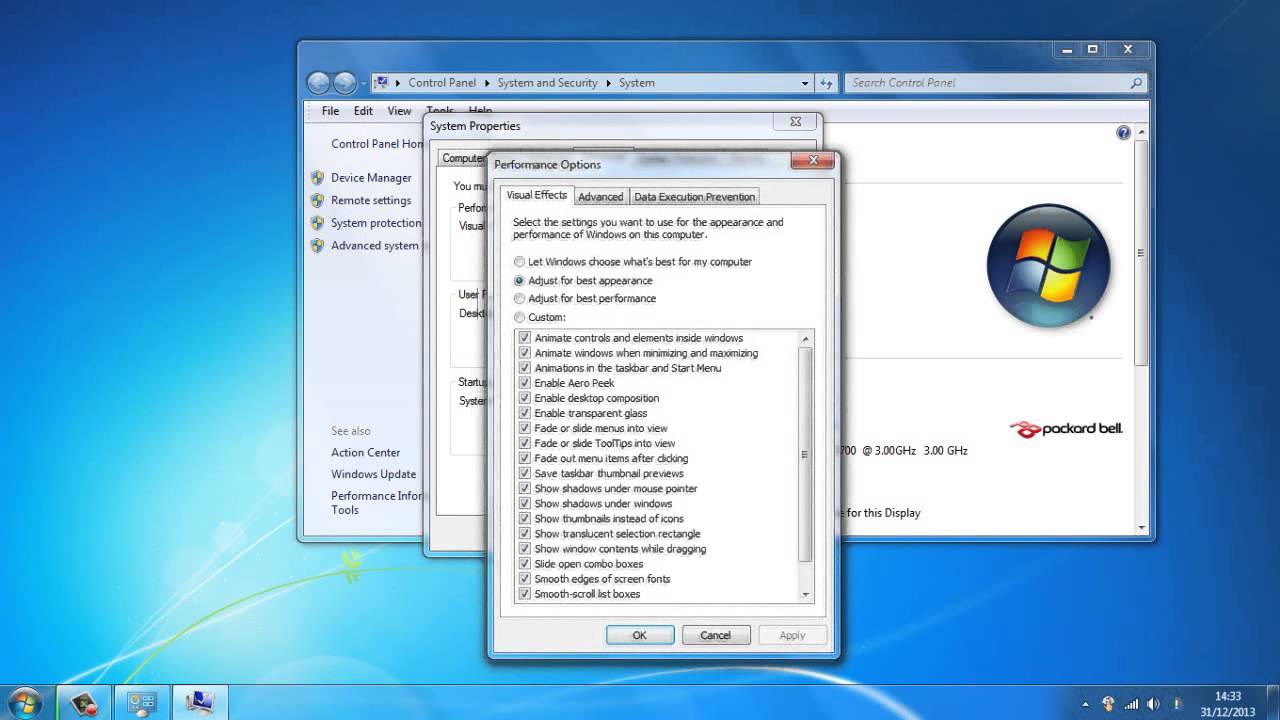Click the Packard Bell logo
Screen dimensions: 1280x720
pyautogui.click(x=1066, y=429)
